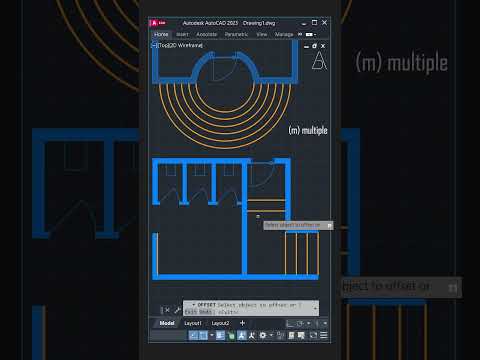
Task: Open 2D Wireframe visual style menu
Action: (x=185, y=45)
